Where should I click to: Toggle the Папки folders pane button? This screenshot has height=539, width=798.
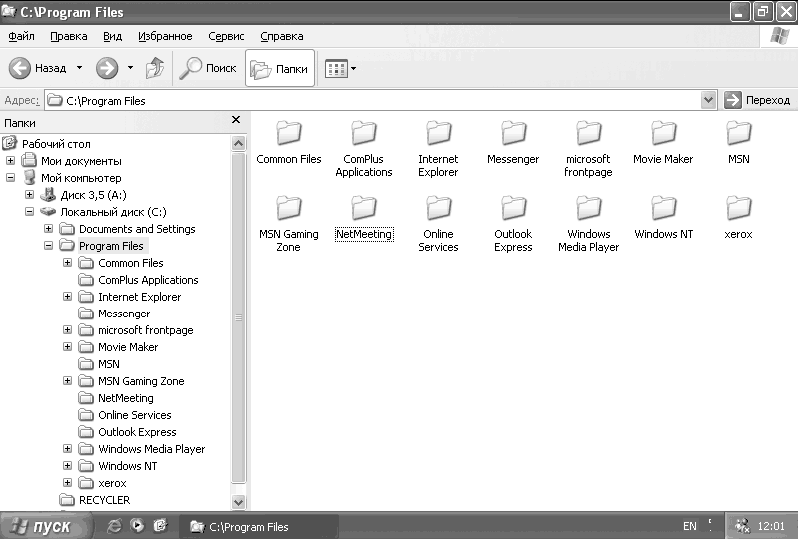[x=280, y=68]
